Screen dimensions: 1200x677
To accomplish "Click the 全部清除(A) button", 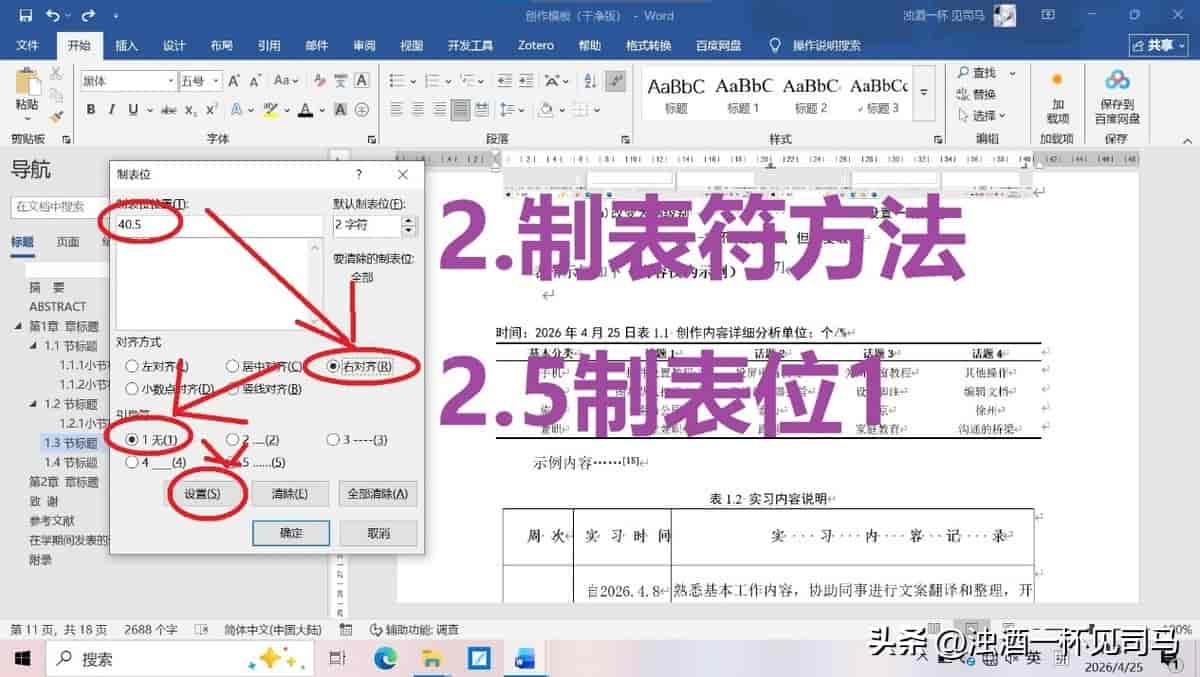I will click(378, 494).
